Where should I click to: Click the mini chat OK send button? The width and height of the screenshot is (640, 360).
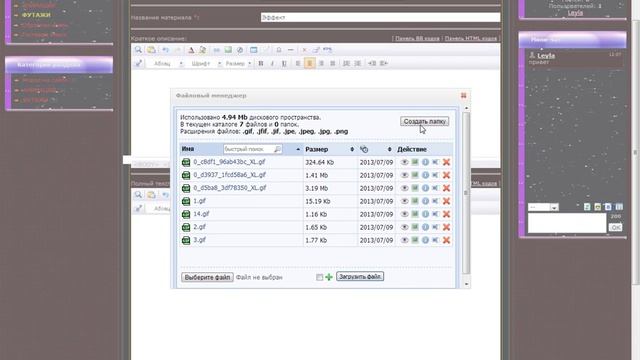tap(616, 227)
